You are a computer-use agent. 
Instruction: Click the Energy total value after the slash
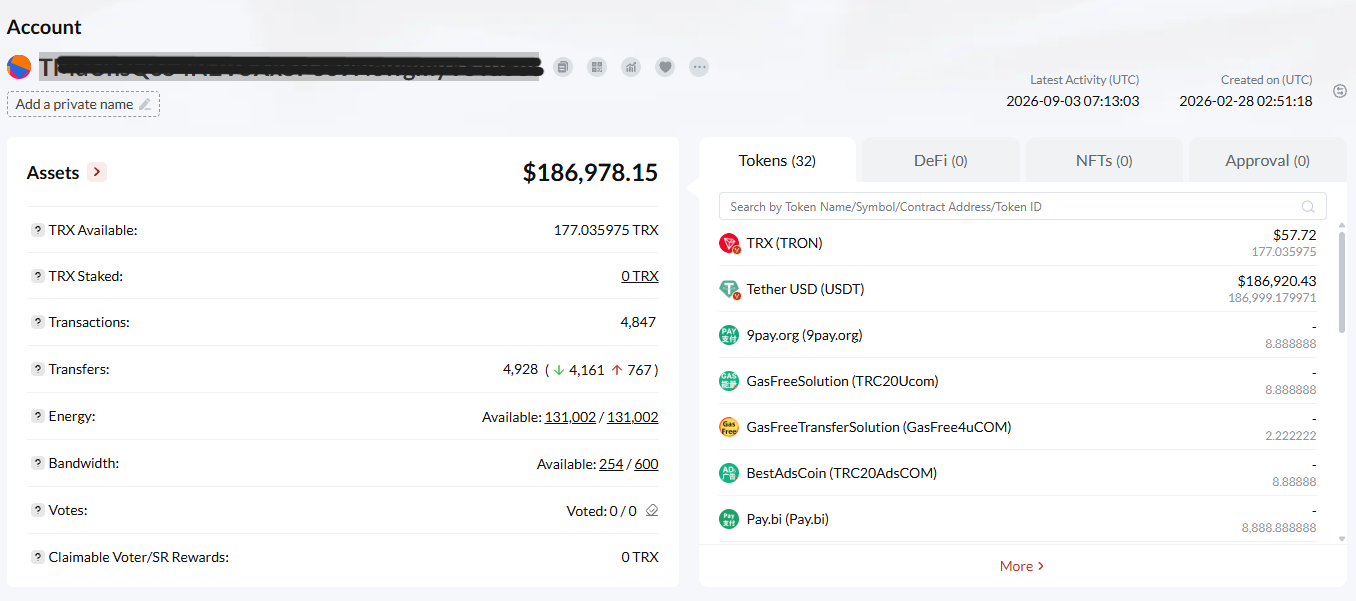click(x=633, y=417)
